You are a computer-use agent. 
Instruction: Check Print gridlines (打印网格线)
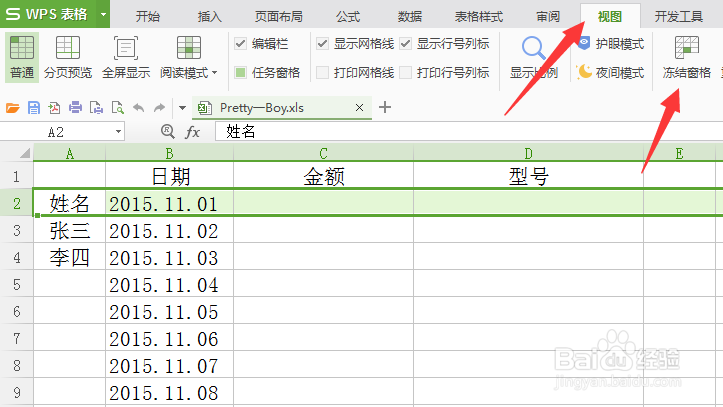point(322,72)
